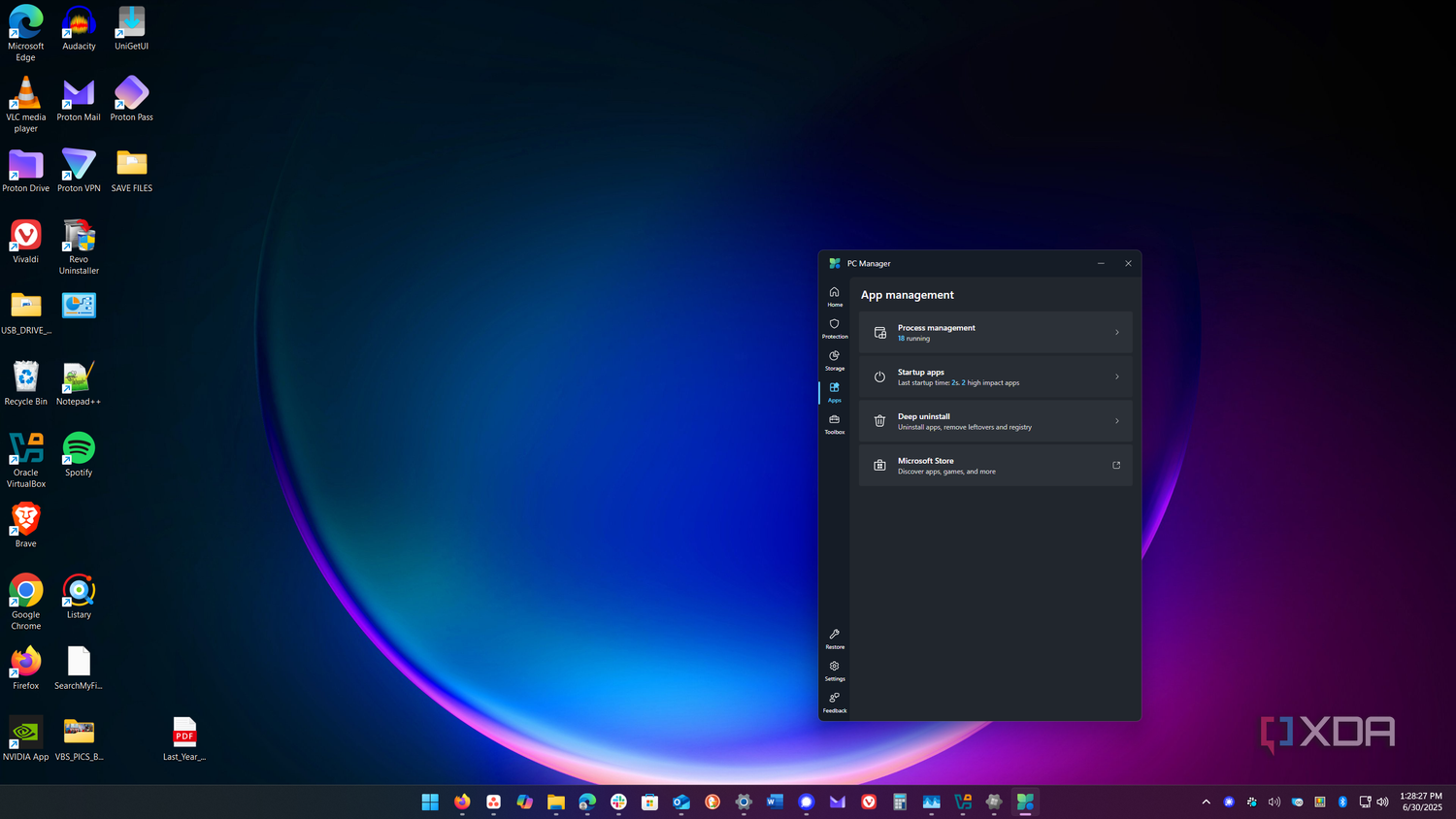Click Word icon on the taskbar
Image resolution: width=1456 pixels, height=819 pixels.
[x=775, y=802]
